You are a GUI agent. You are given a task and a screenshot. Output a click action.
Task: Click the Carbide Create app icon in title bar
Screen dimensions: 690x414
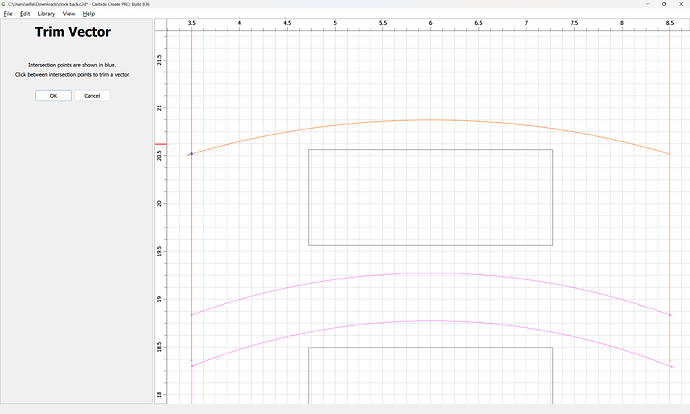pyautogui.click(x=4, y=4)
